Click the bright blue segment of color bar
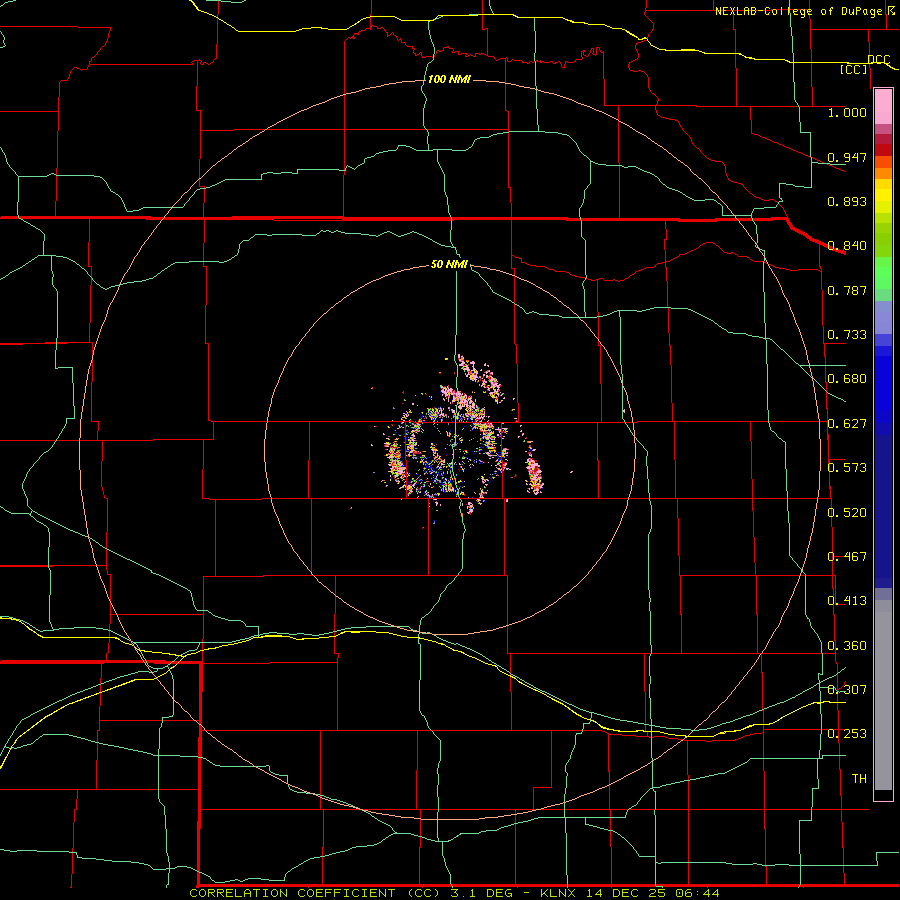 pos(883,390)
